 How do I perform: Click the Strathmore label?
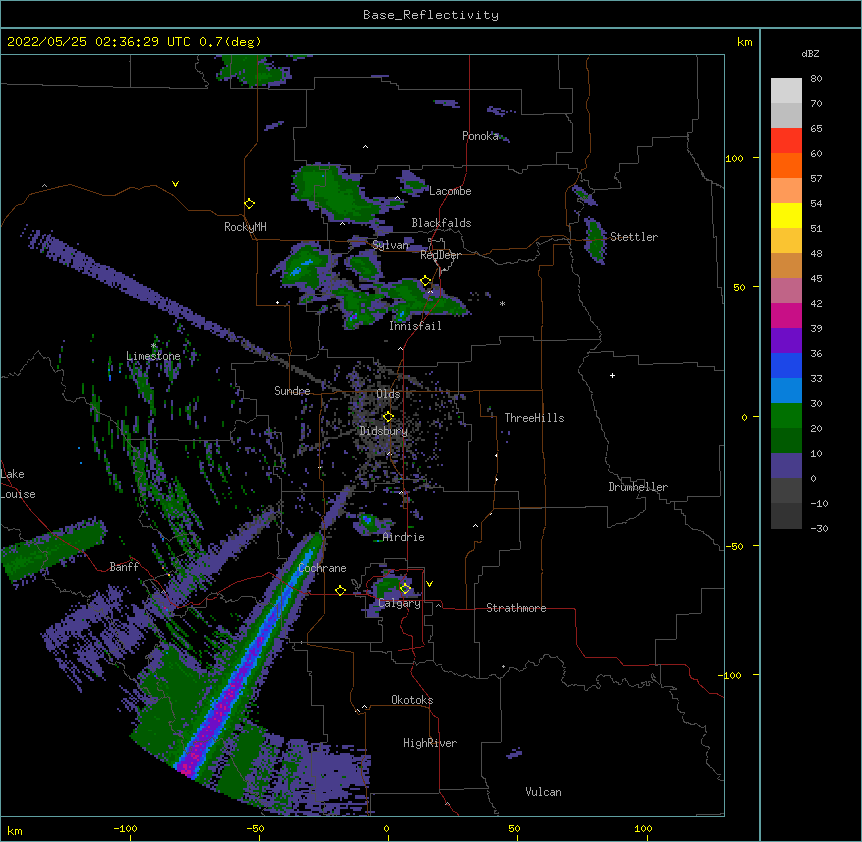(x=516, y=608)
